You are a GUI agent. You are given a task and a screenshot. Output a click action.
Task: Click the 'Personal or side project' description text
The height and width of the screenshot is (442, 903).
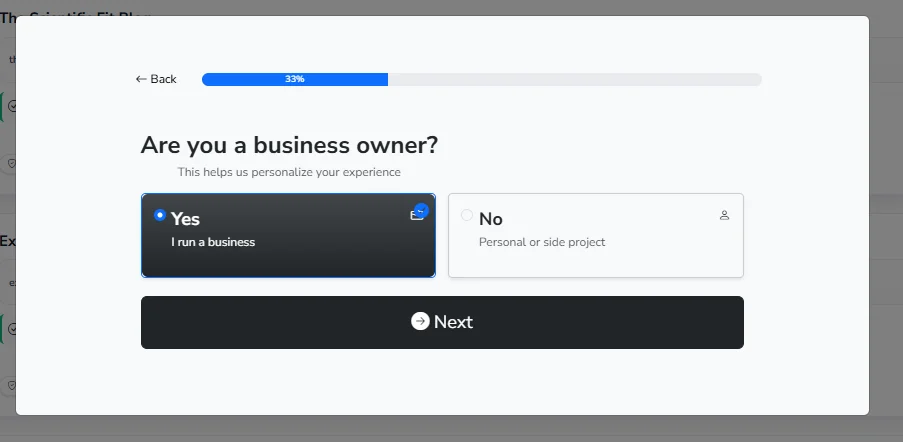541,242
